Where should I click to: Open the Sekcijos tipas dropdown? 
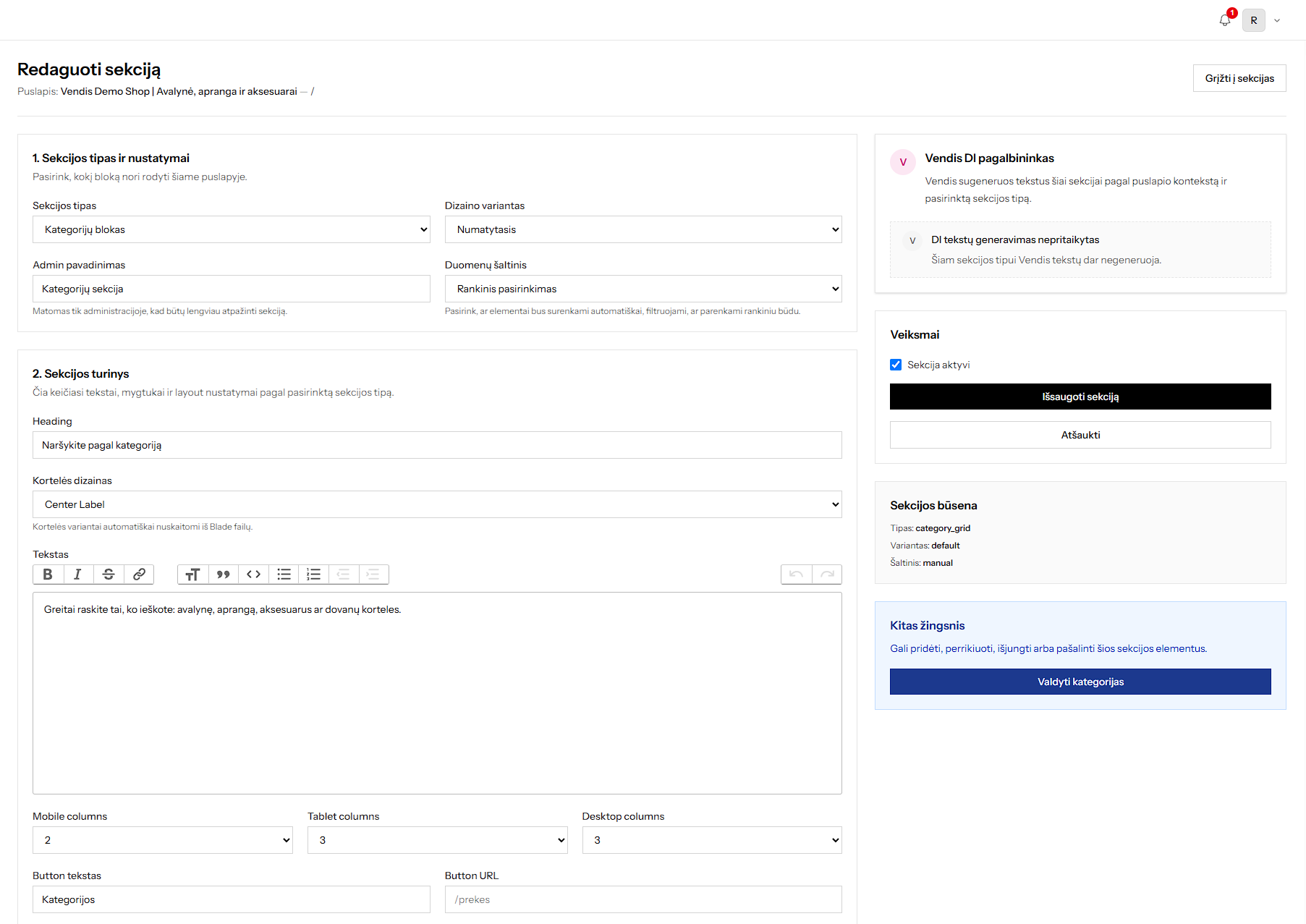pos(232,229)
